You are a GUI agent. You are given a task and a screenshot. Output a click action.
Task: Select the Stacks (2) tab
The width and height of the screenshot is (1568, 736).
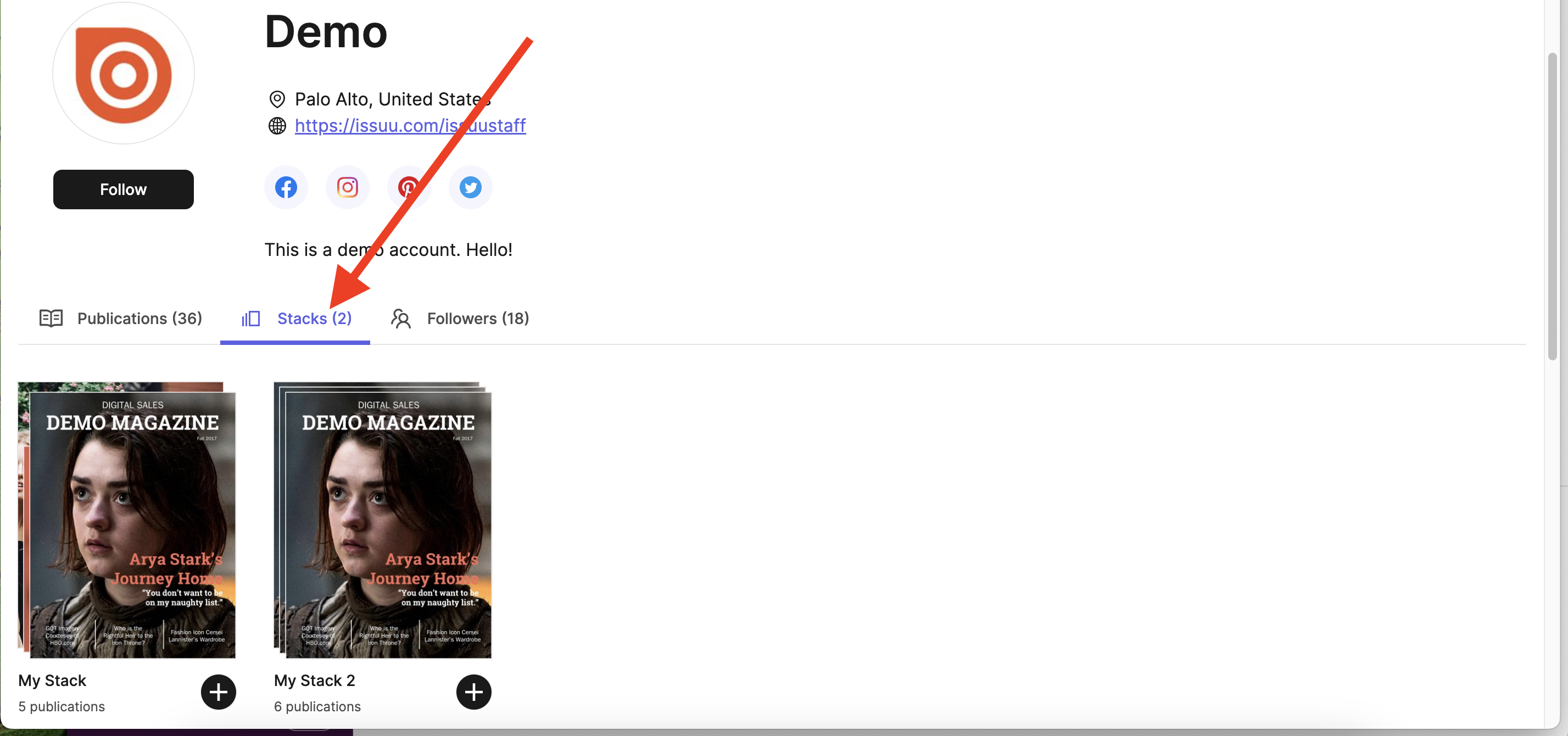point(296,319)
